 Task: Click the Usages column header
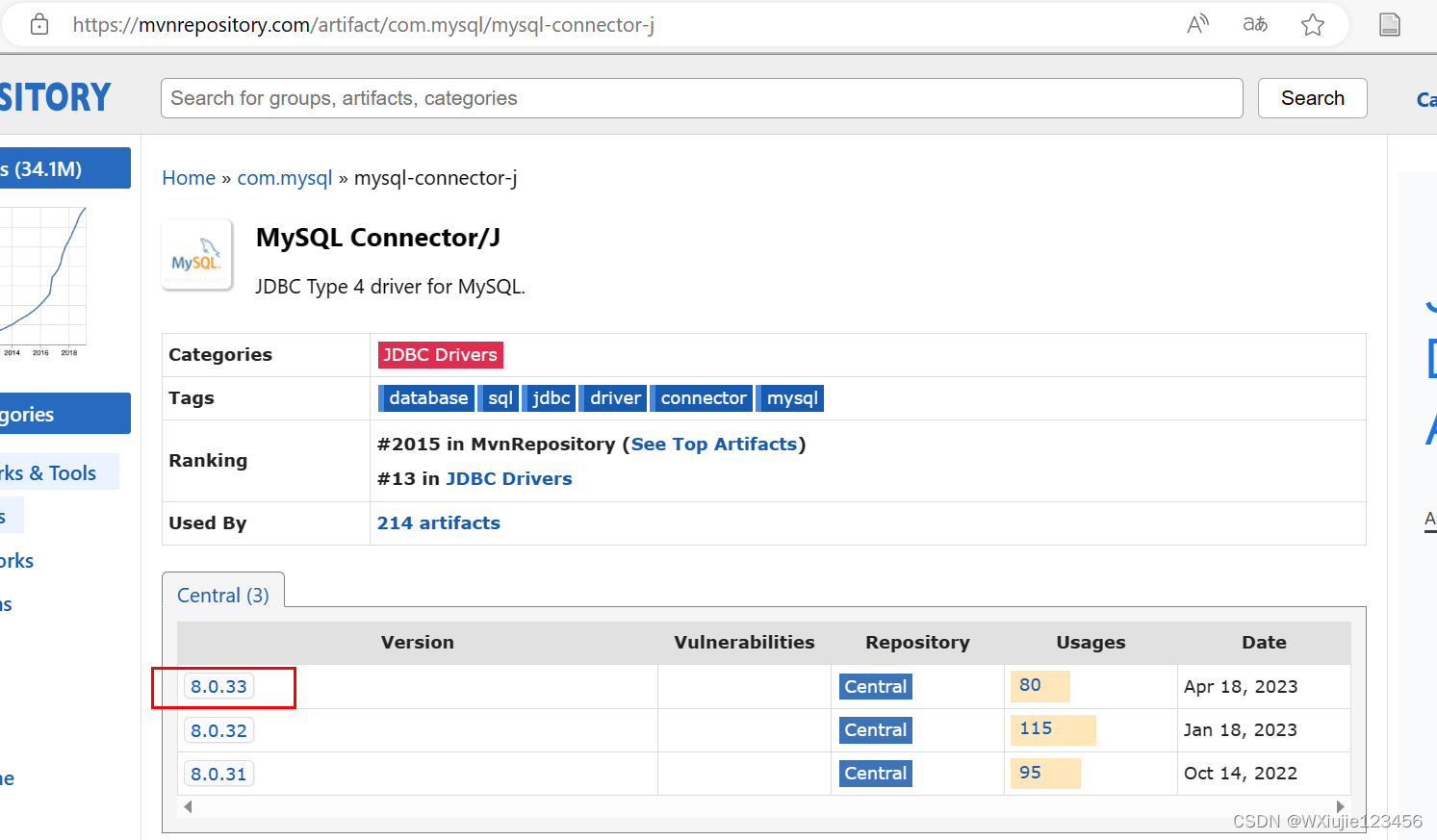[x=1091, y=643]
